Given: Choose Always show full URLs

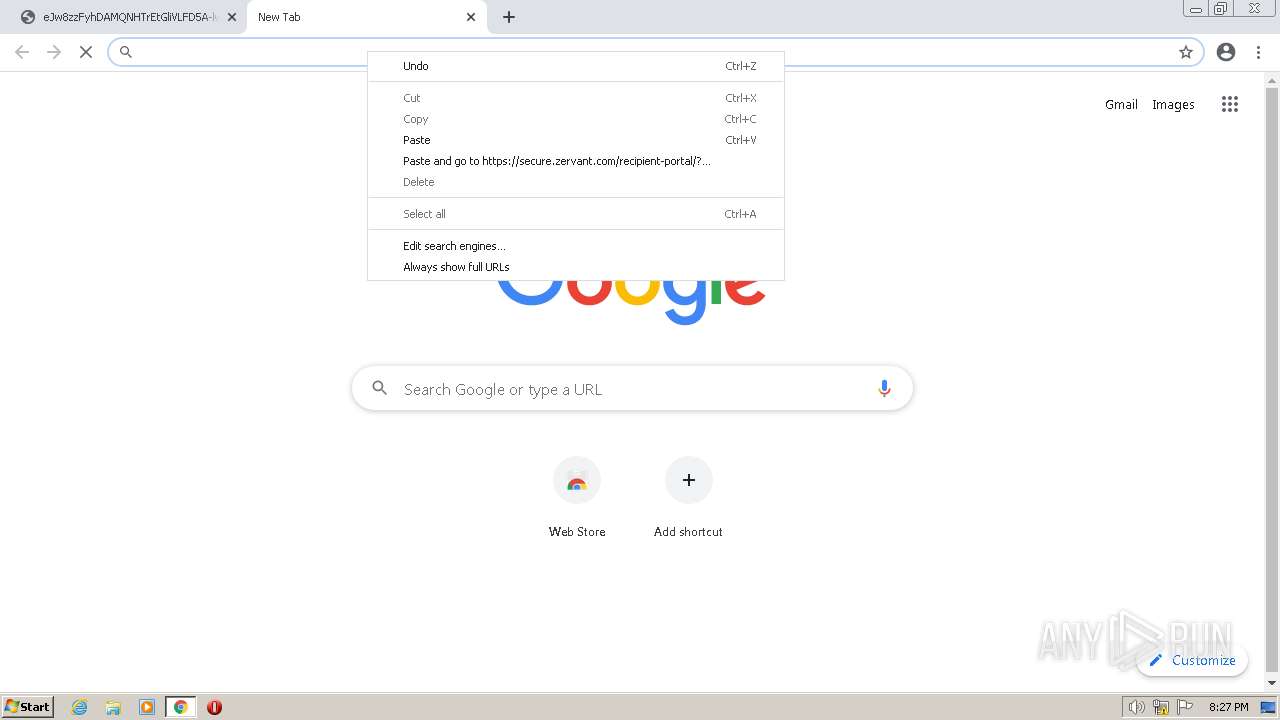Looking at the screenshot, I should click(x=576, y=267).
